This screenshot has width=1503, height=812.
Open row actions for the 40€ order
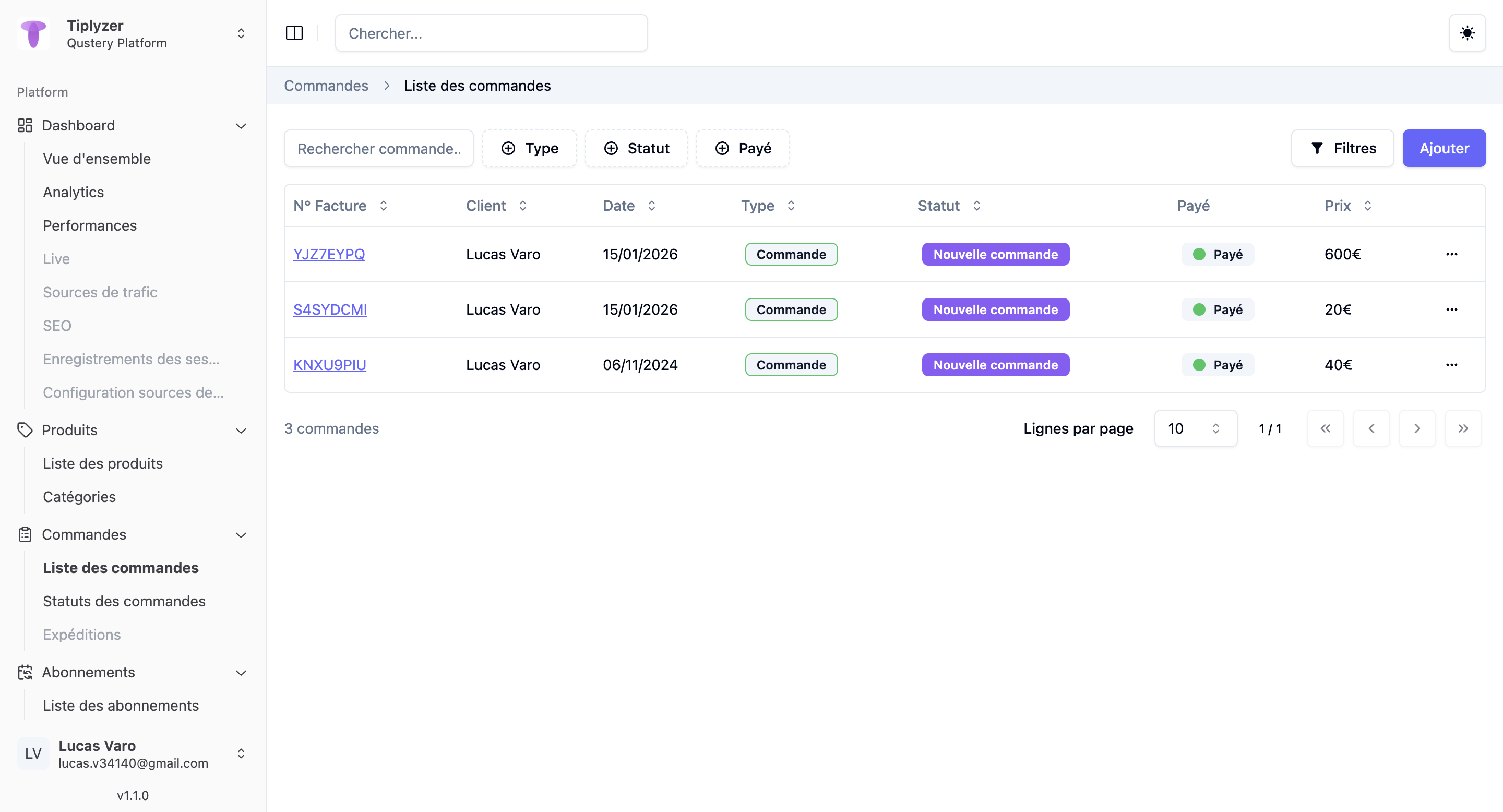pyautogui.click(x=1451, y=365)
